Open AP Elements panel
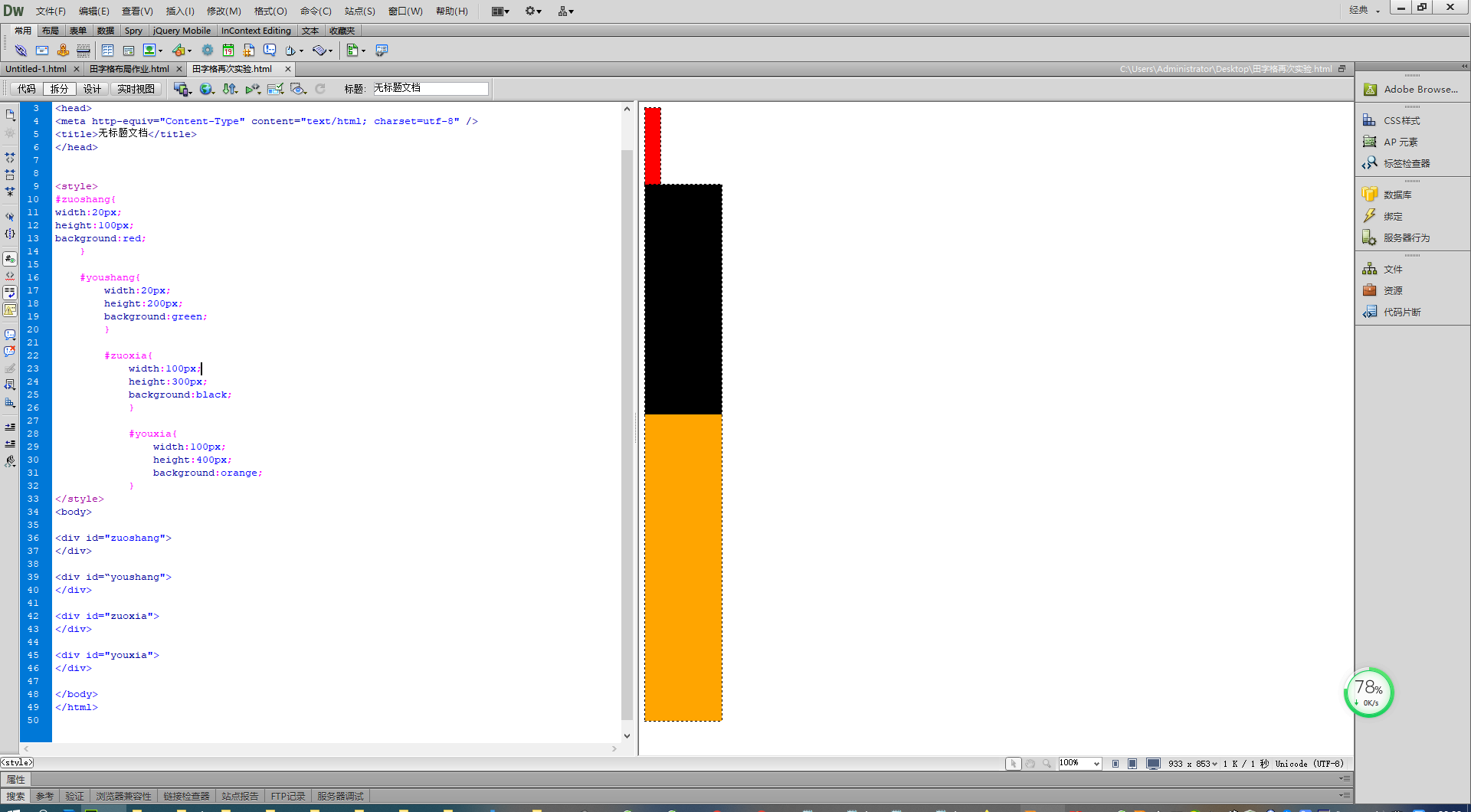Screen dimensions: 1471x812 coord(1400,142)
